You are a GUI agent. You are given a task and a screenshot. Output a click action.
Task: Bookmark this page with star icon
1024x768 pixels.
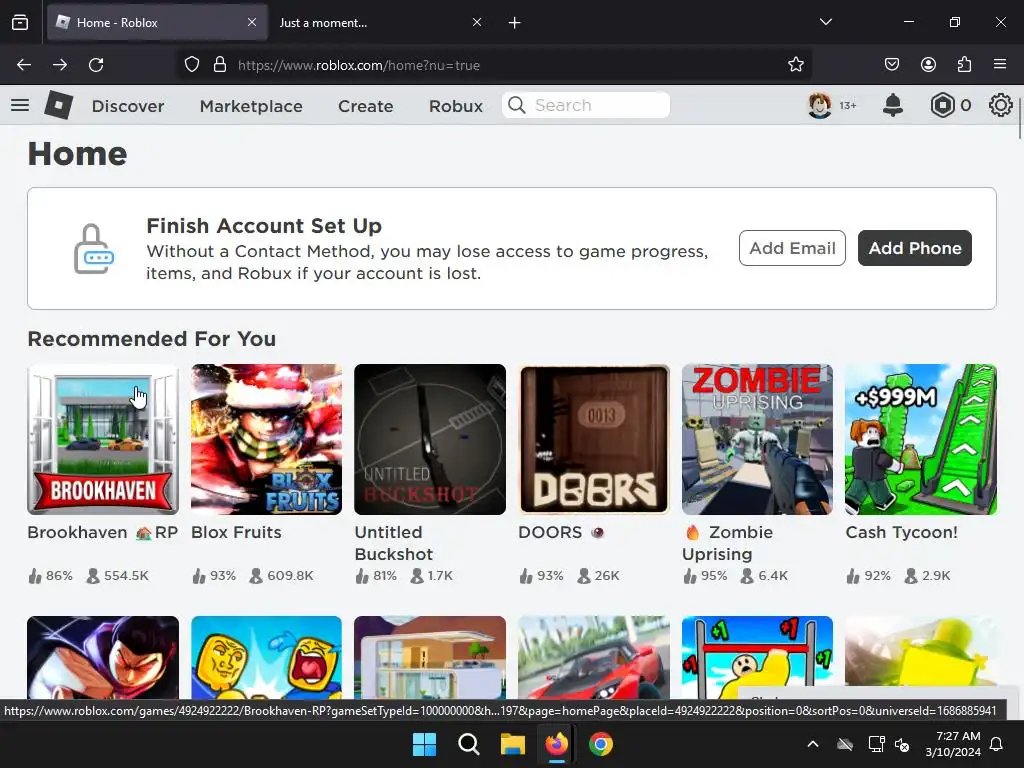tap(795, 65)
